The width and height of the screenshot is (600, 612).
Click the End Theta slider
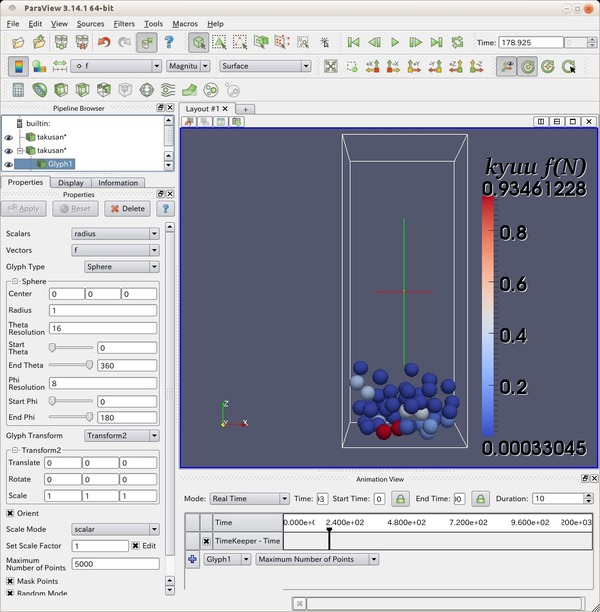(71, 365)
